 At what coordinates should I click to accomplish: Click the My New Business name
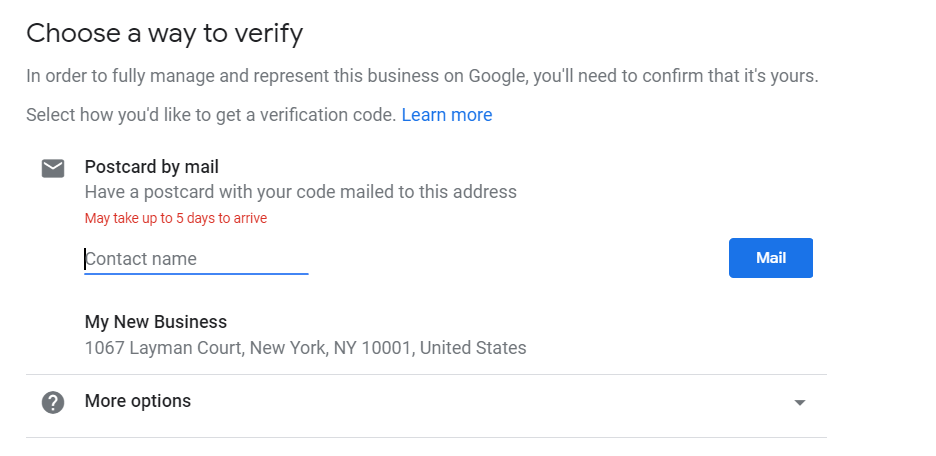pyautogui.click(x=156, y=322)
